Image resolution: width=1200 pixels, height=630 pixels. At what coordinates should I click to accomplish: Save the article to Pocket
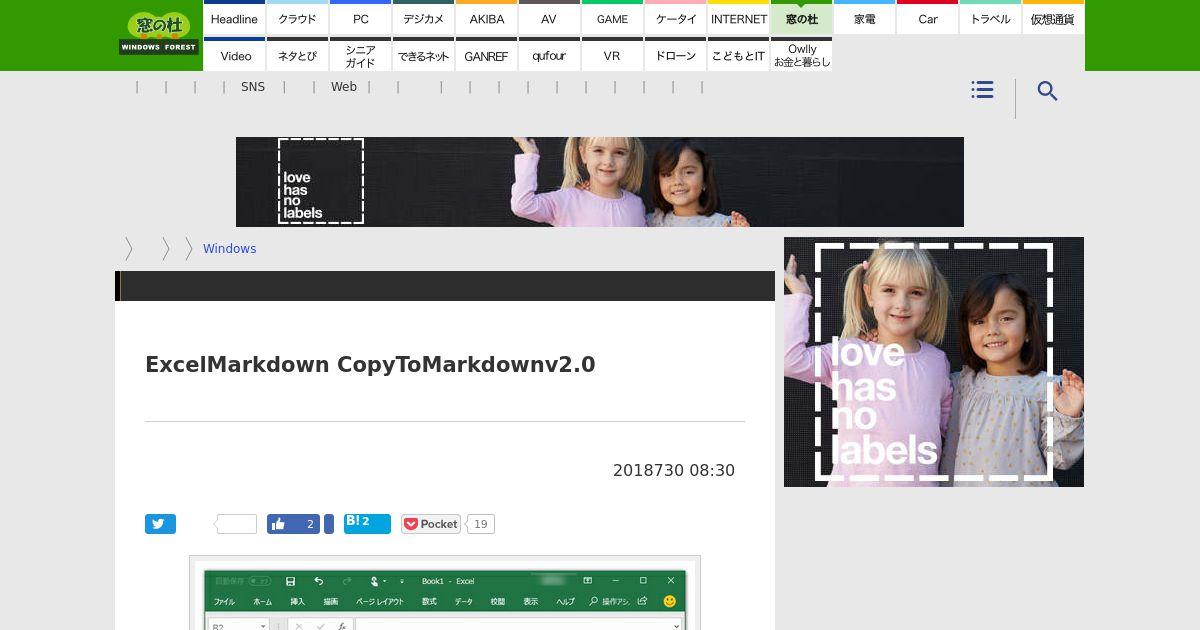431,524
